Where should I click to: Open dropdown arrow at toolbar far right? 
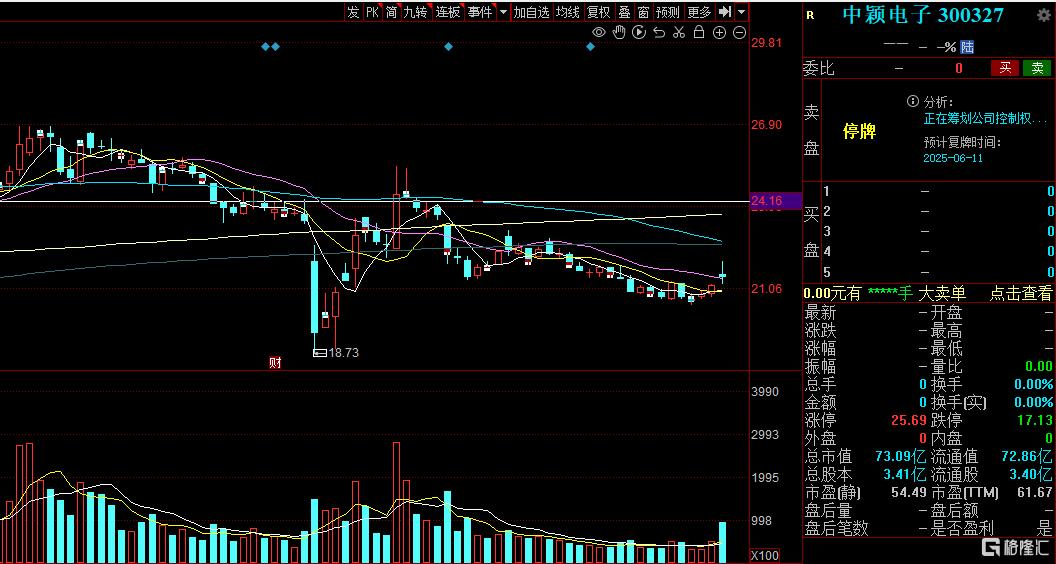tap(741, 11)
